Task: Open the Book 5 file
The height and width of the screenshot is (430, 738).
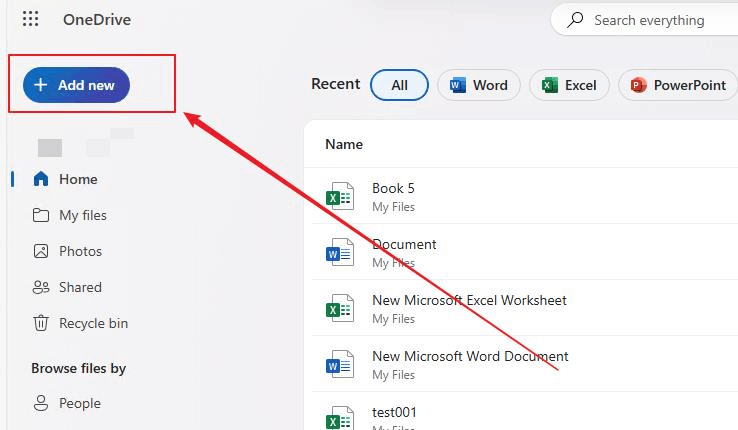Action: (x=393, y=188)
